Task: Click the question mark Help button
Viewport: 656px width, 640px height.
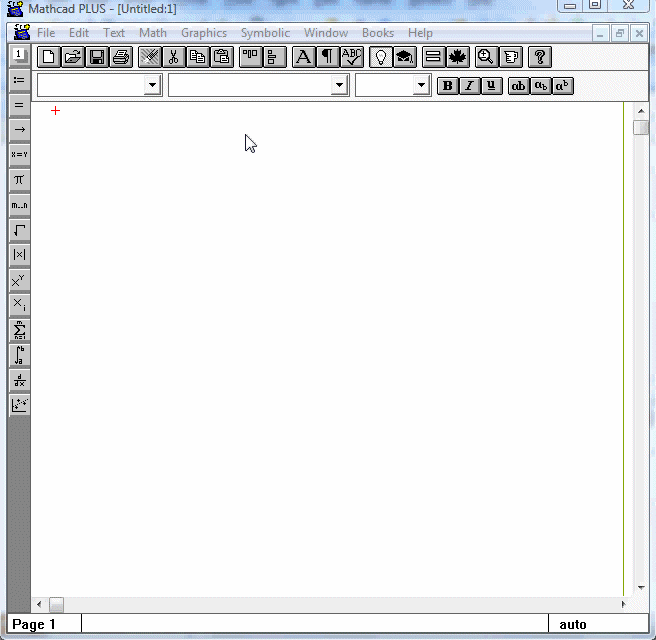Action: pyautogui.click(x=539, y=57)
